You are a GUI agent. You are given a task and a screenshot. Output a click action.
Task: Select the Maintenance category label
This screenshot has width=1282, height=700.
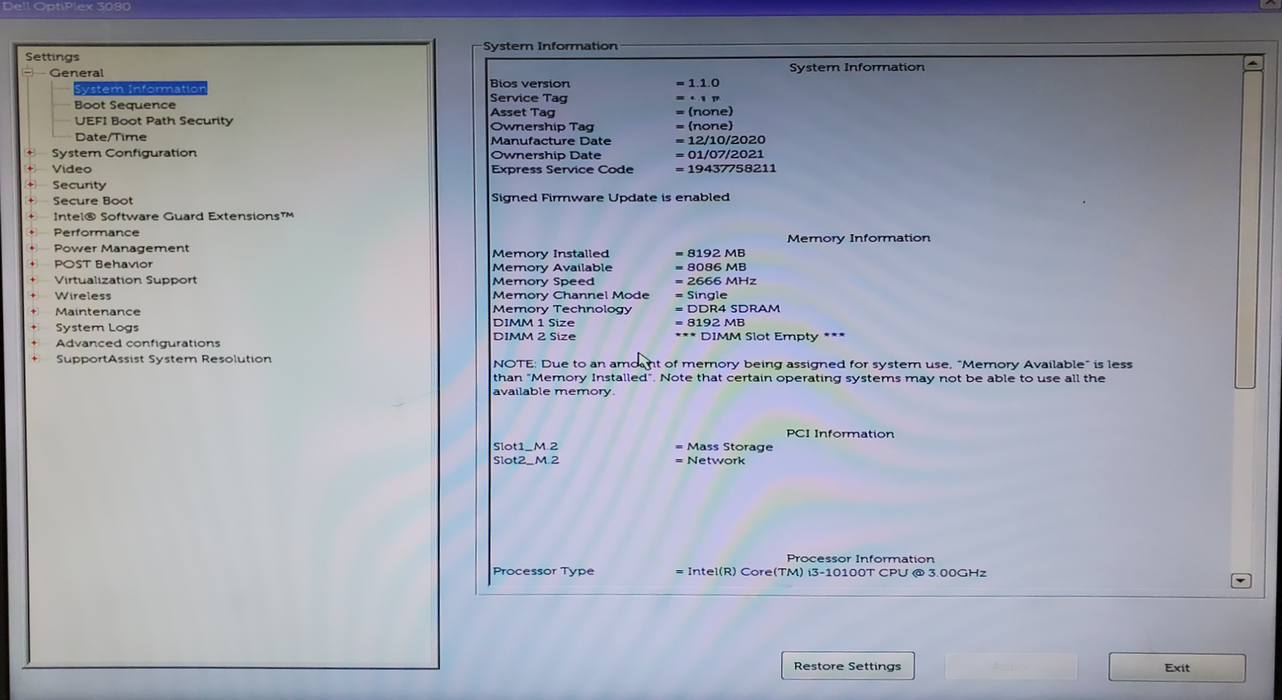98,312
